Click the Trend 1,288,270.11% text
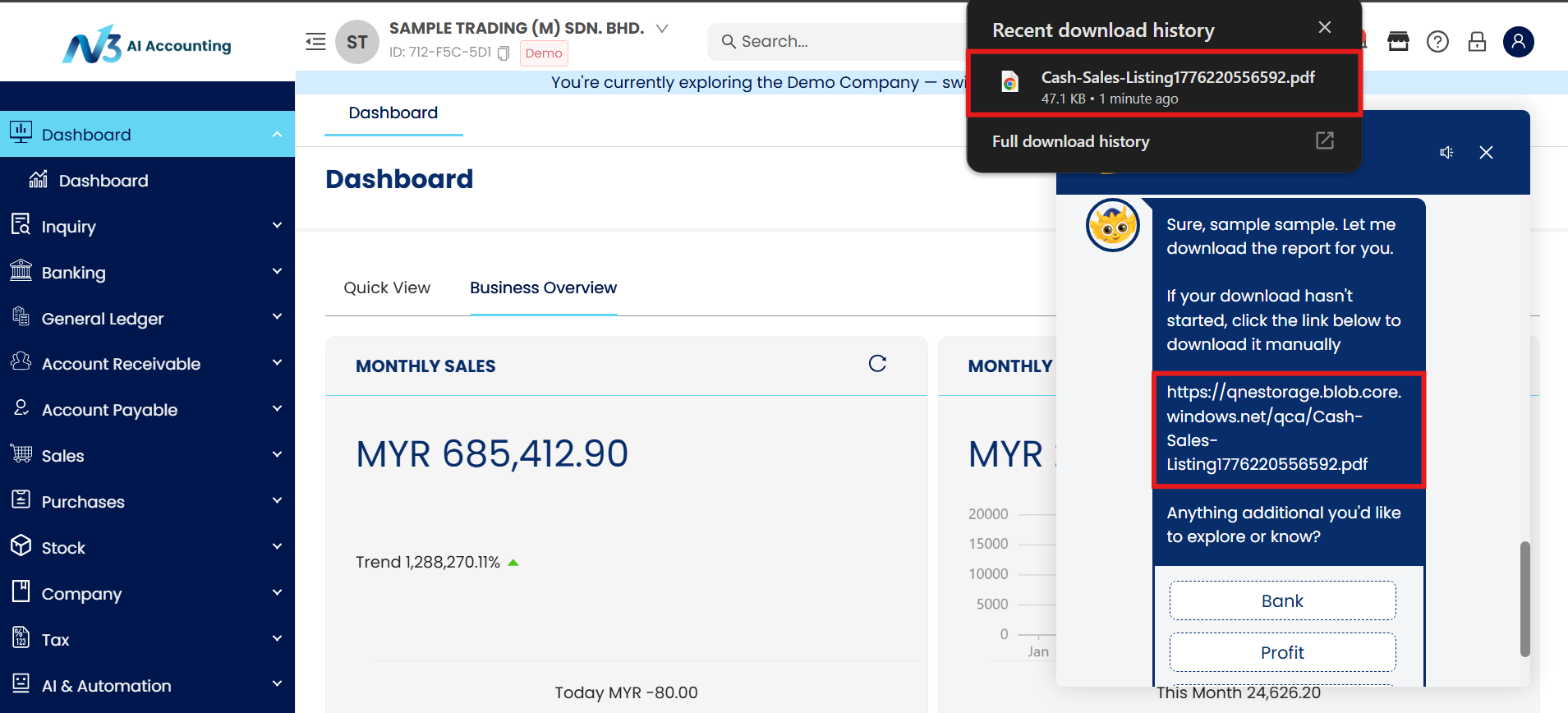1568x713 pixels. pos(428,563)
